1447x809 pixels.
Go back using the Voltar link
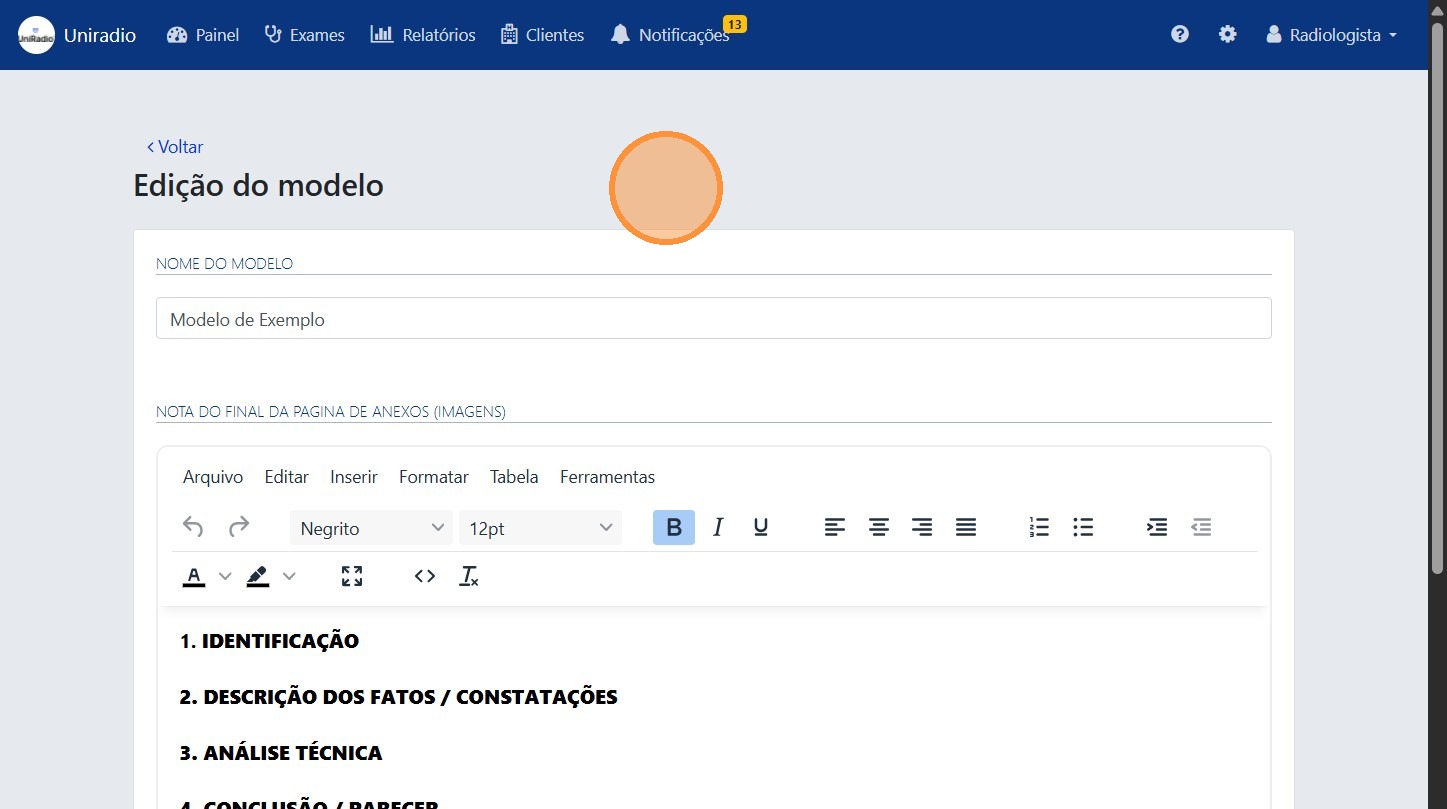175,146
